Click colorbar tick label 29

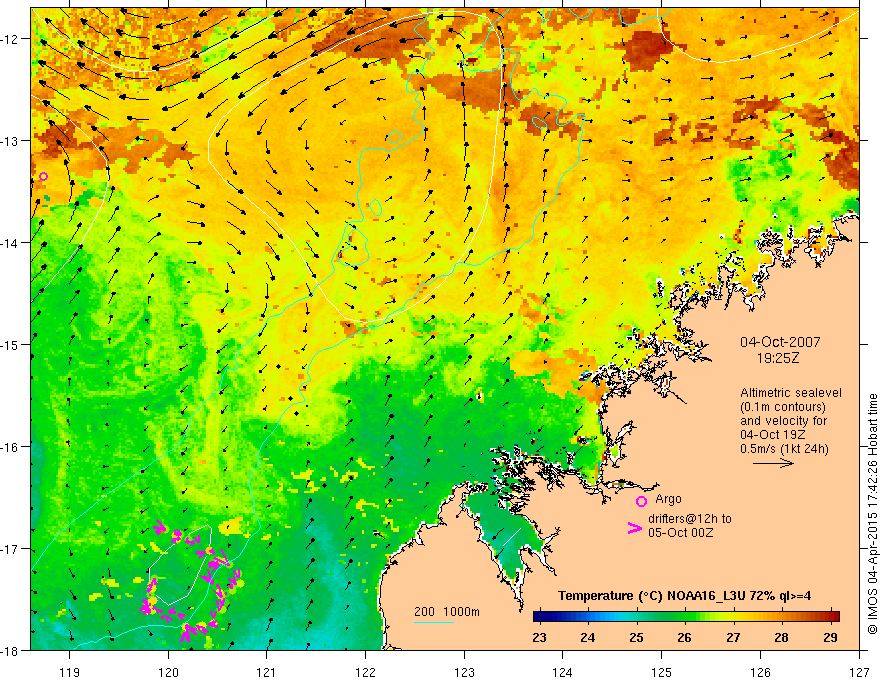(x=831, y=637)
